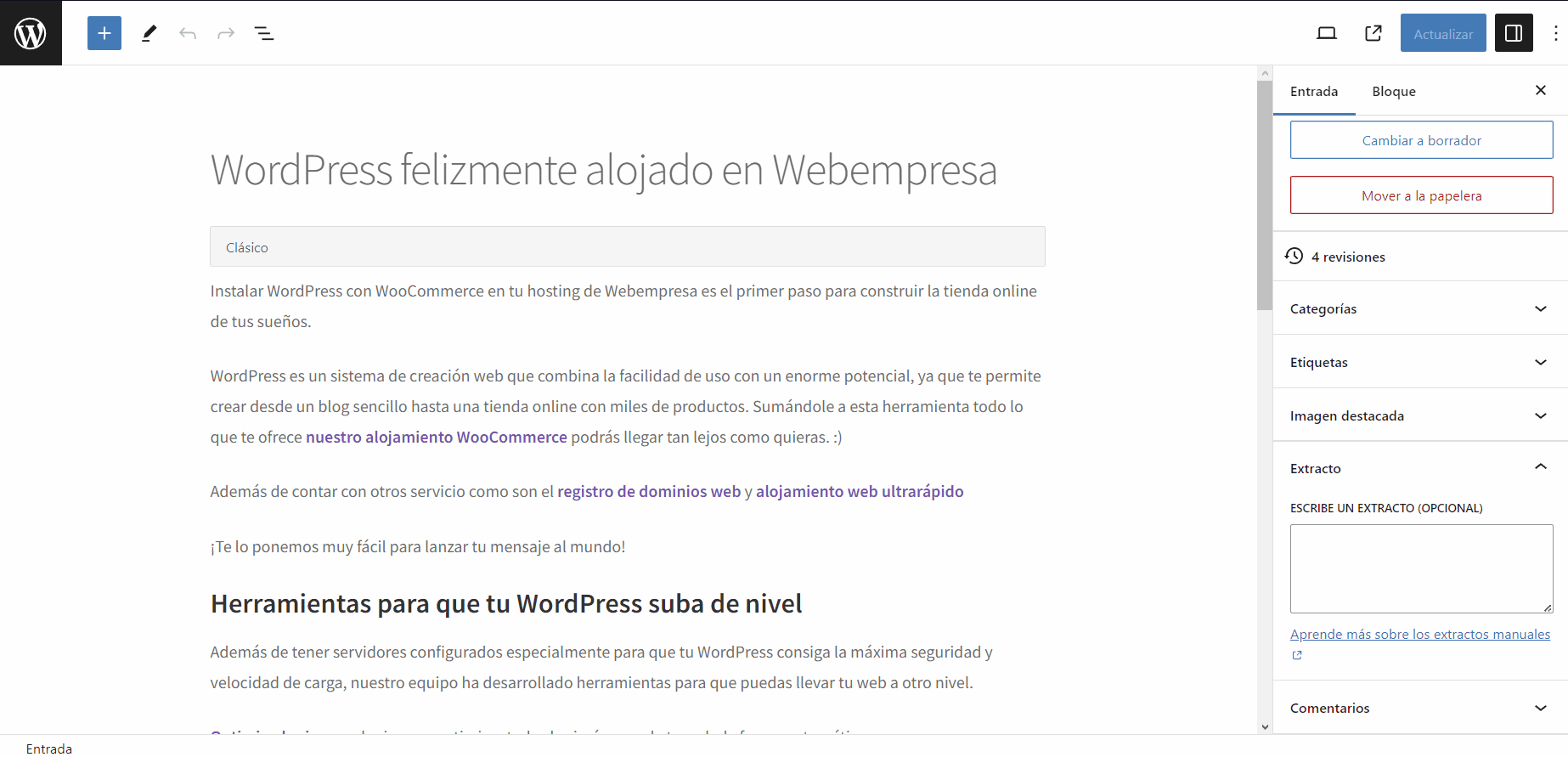Click the WordPress logo icon
The height and width of the screenshot is (757, 1568).
[31, 33]
